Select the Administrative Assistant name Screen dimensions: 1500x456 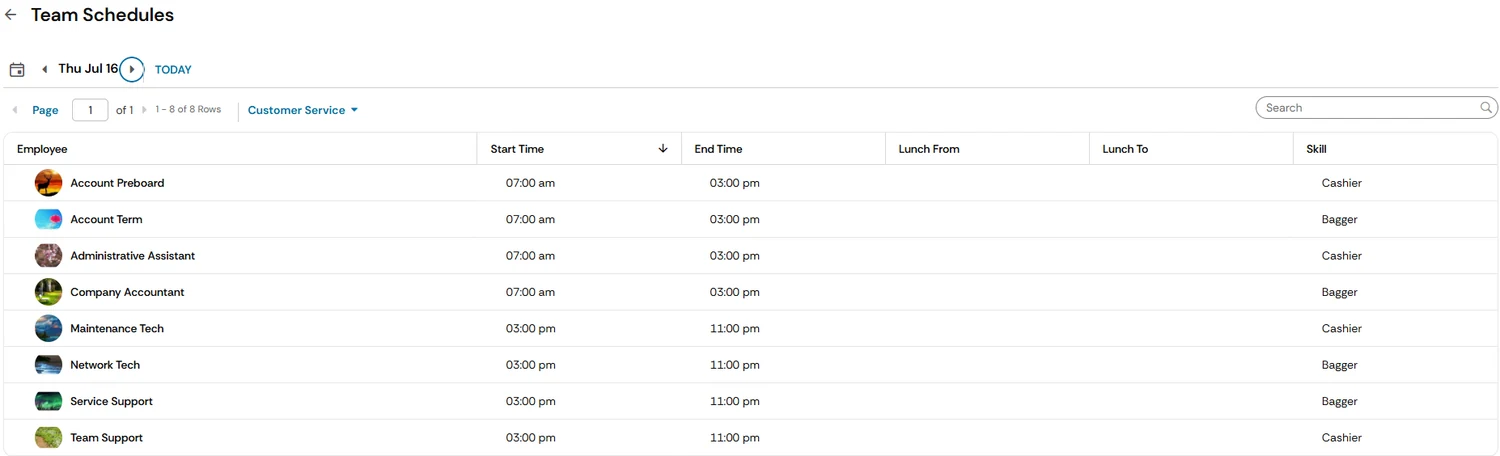coord(132,256)
